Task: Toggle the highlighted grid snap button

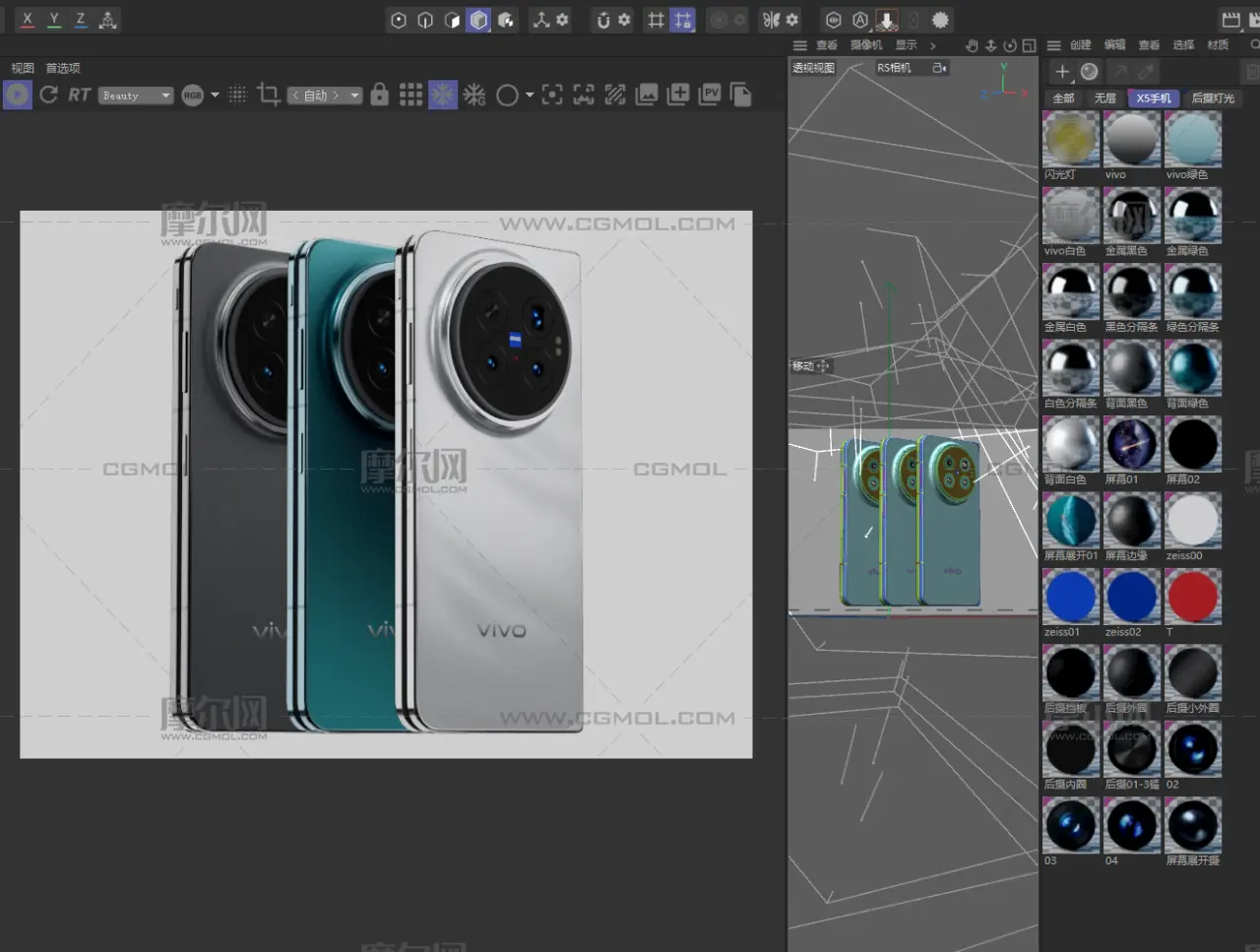Action: (x=682, y=20)
